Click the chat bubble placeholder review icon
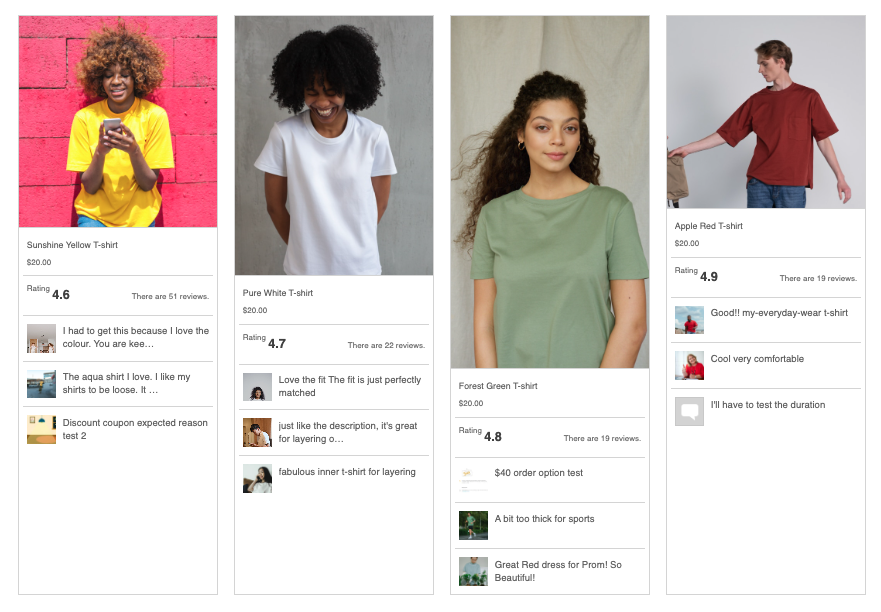 coord(689,412)
